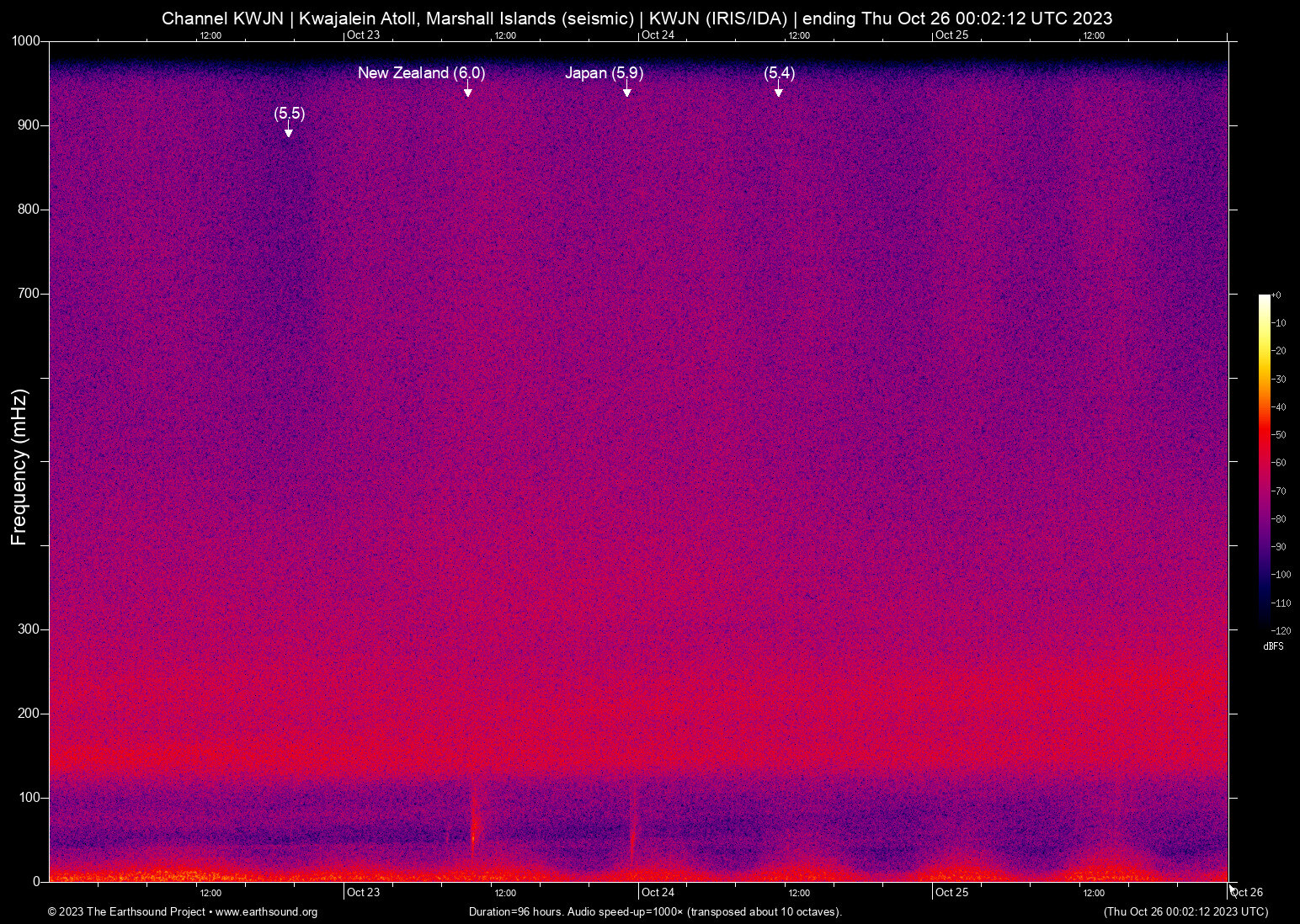Click the "dBFS" unit label
This screenshot has height=924, width=1300.
1274,647
